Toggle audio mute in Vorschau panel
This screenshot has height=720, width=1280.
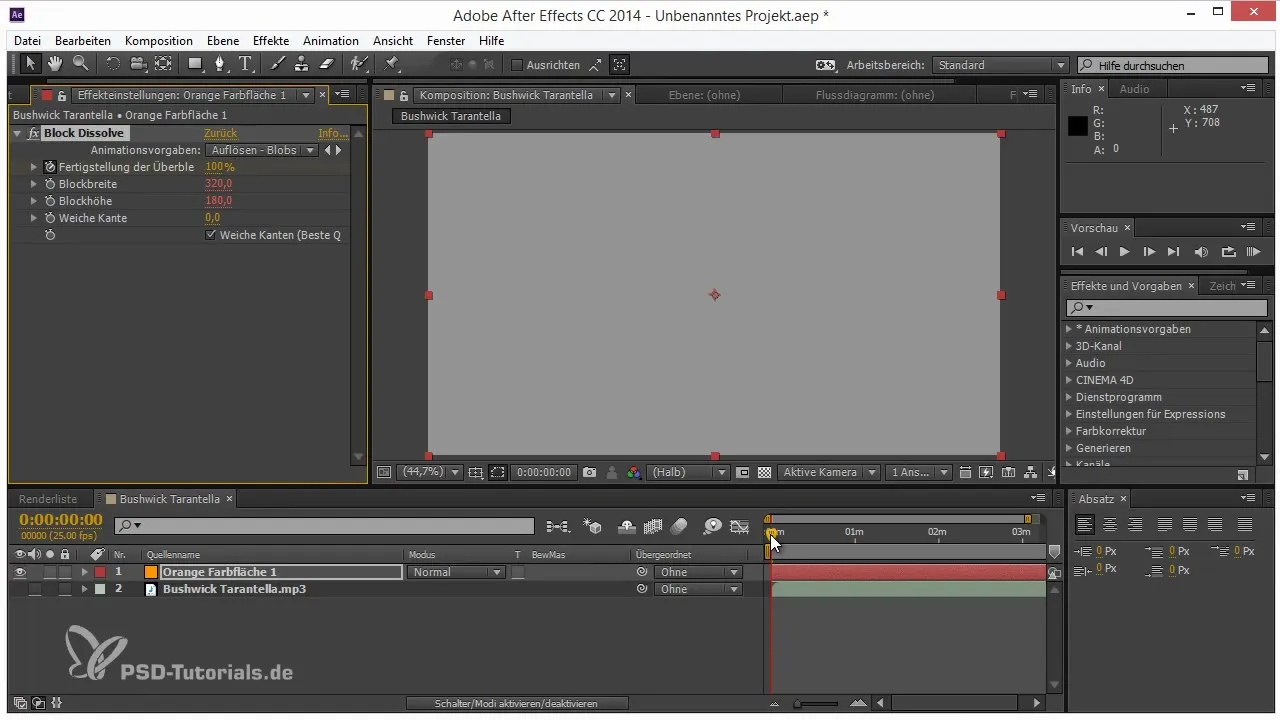(x=1201, y=252)
